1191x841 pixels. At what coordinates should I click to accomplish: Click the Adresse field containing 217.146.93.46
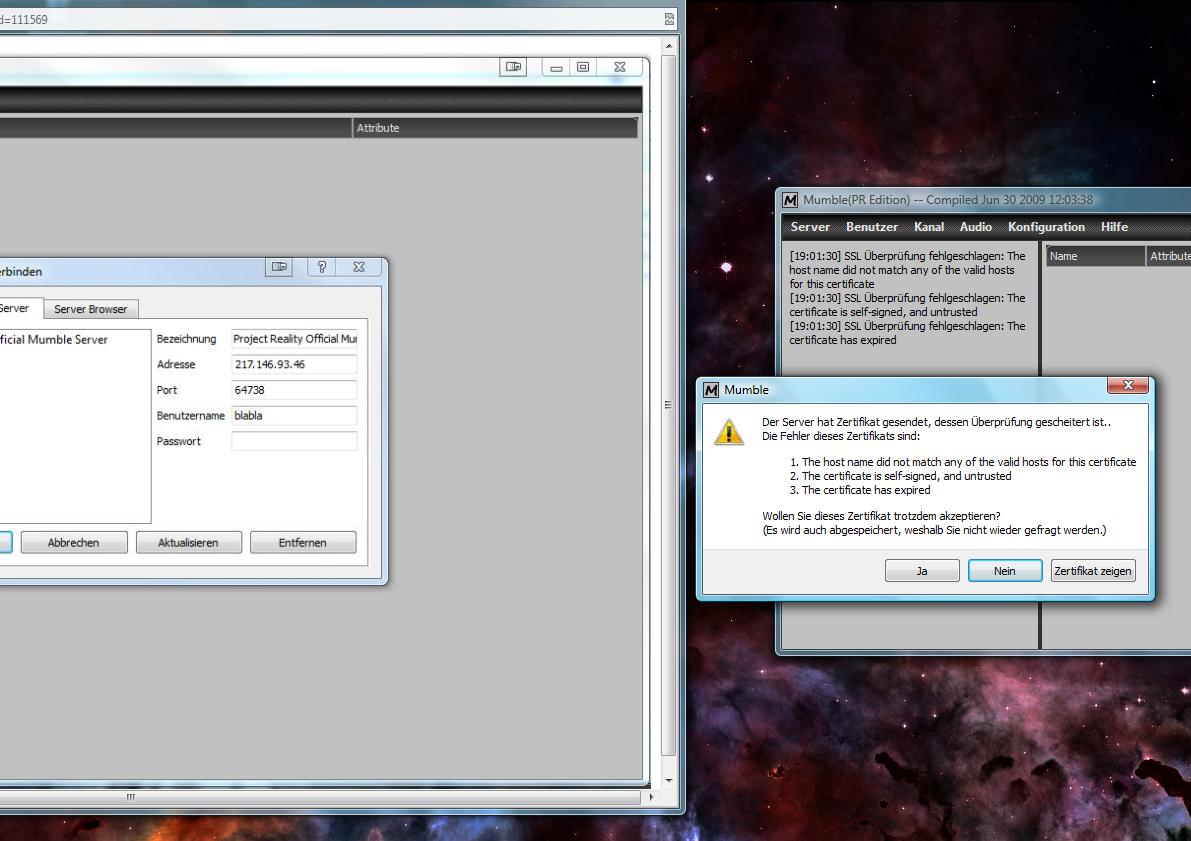click(294, 365)
